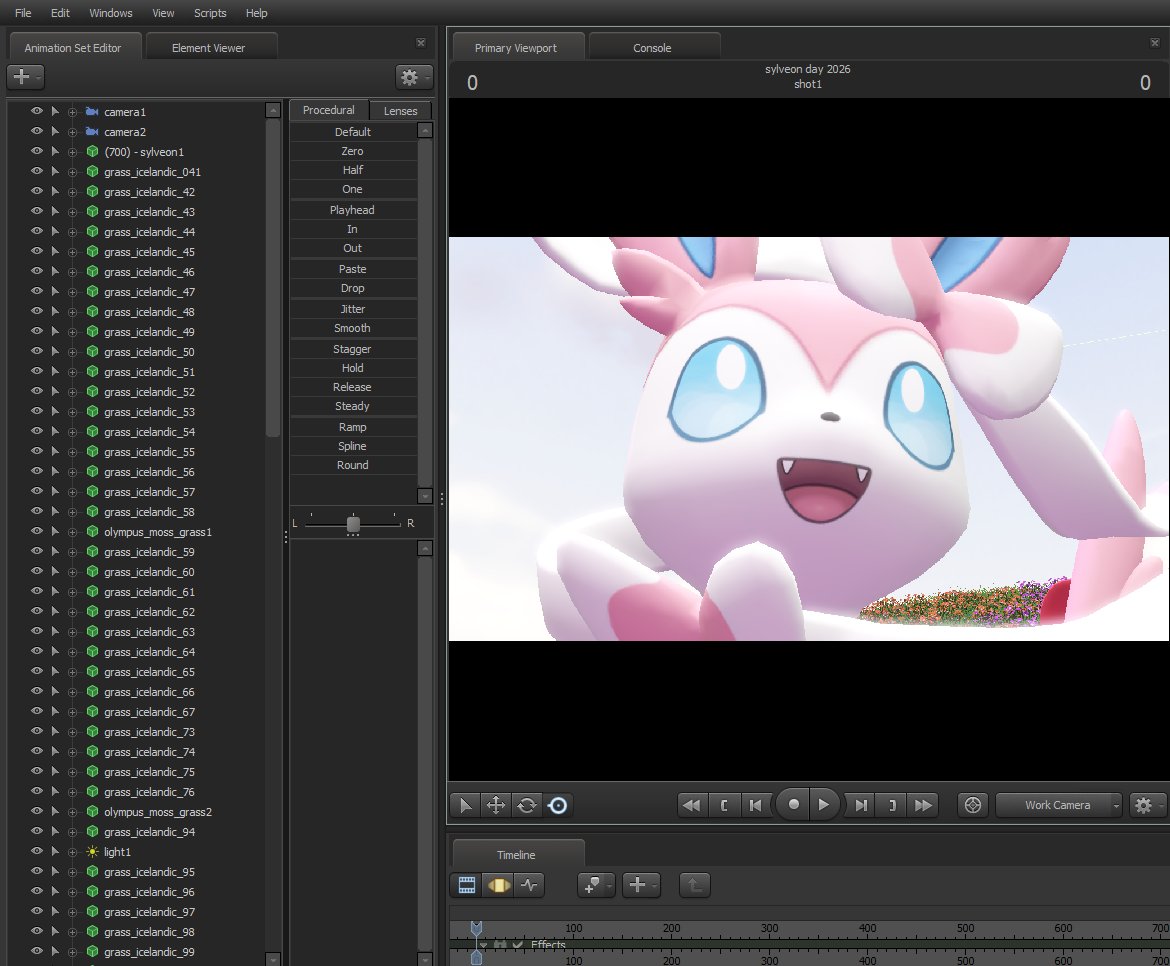Click the camera target icon beside Work Camera
1170x966 pixels.
pyautogui.click(x=973, y=805)
